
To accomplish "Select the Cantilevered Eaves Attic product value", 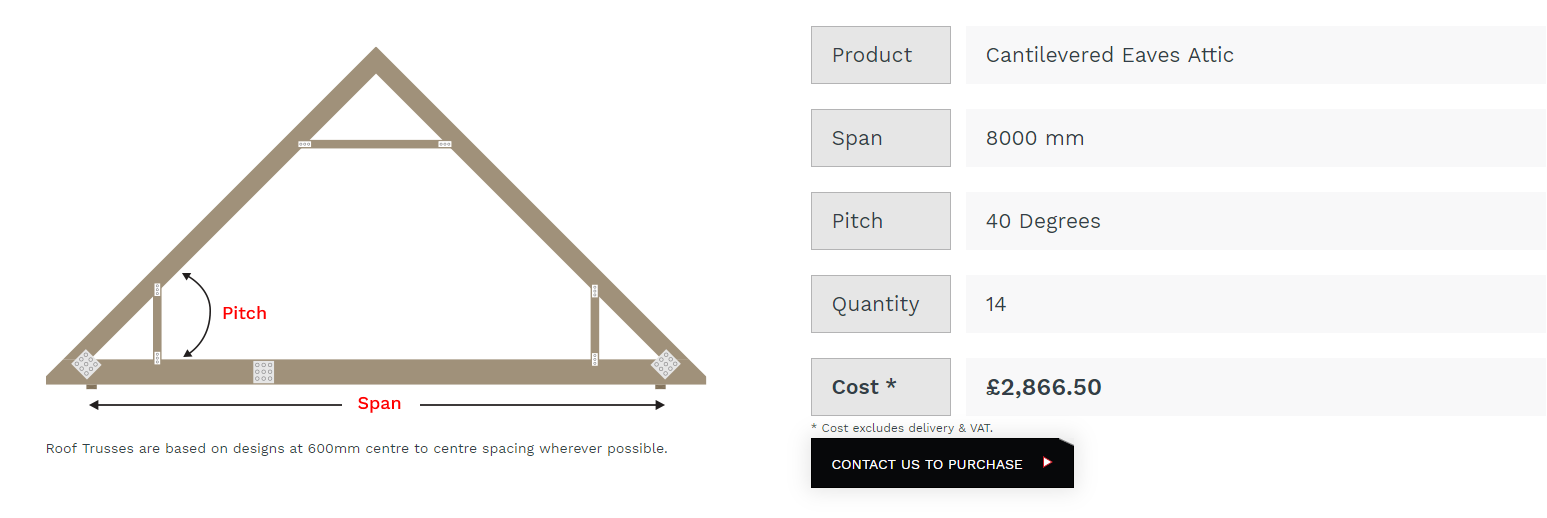I will tap(1109, 55).
